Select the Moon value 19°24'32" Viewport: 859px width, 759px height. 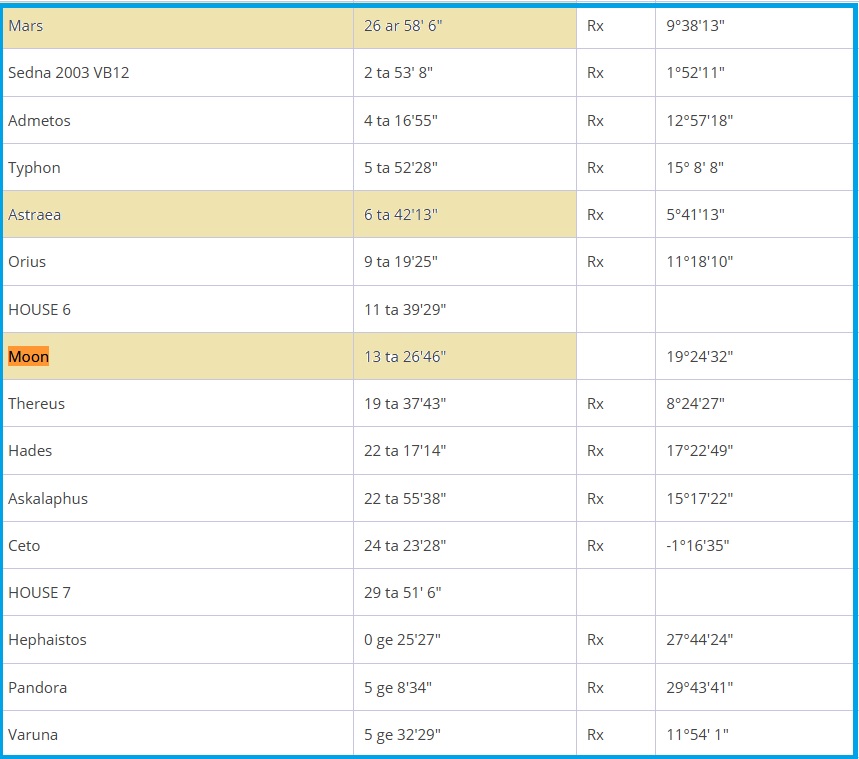tap(700, 357)
